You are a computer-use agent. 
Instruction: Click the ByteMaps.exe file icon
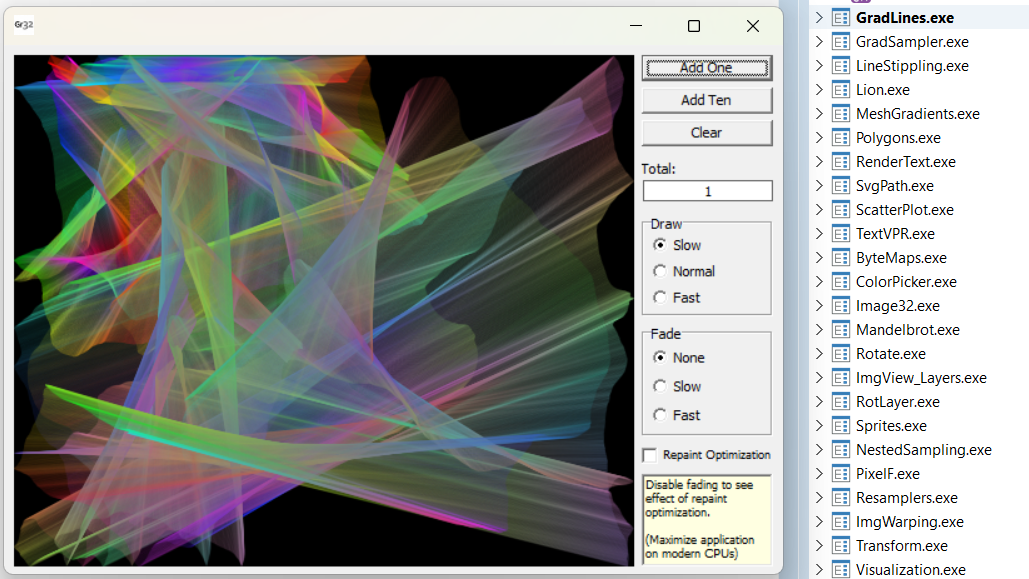tap(841, 258)
